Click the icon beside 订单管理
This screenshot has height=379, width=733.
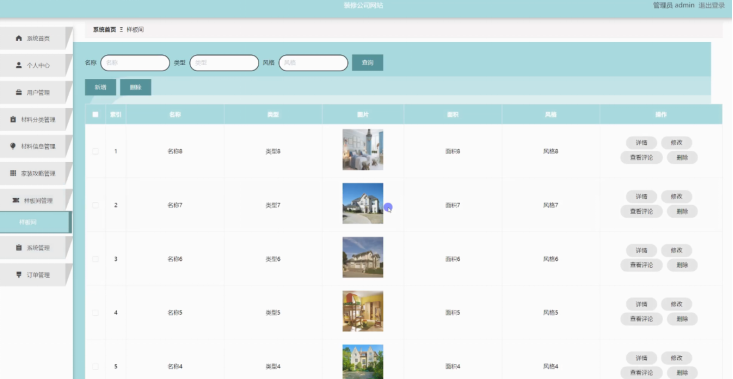19,275
